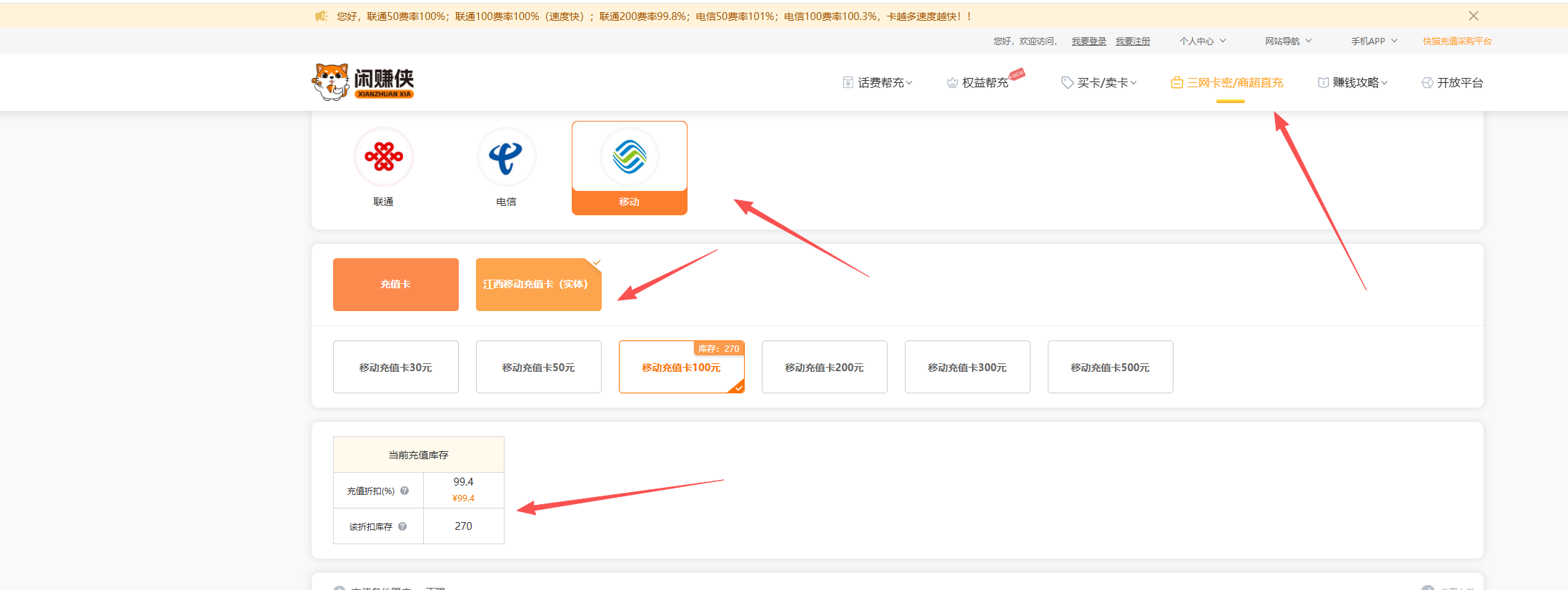This screenshot has width=1568, height=590.
Task: Click the crown icon beside 权益帮充
Action: coord(952,83)
